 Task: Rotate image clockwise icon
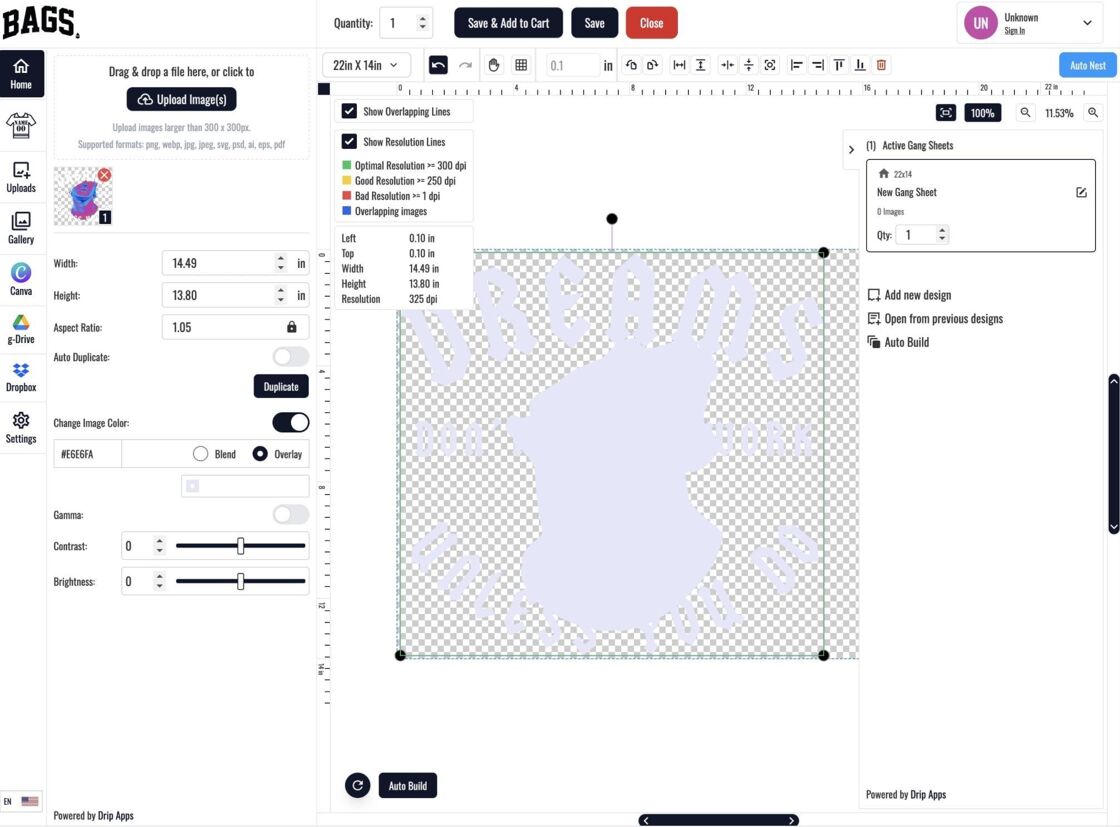tap(652, 65)
